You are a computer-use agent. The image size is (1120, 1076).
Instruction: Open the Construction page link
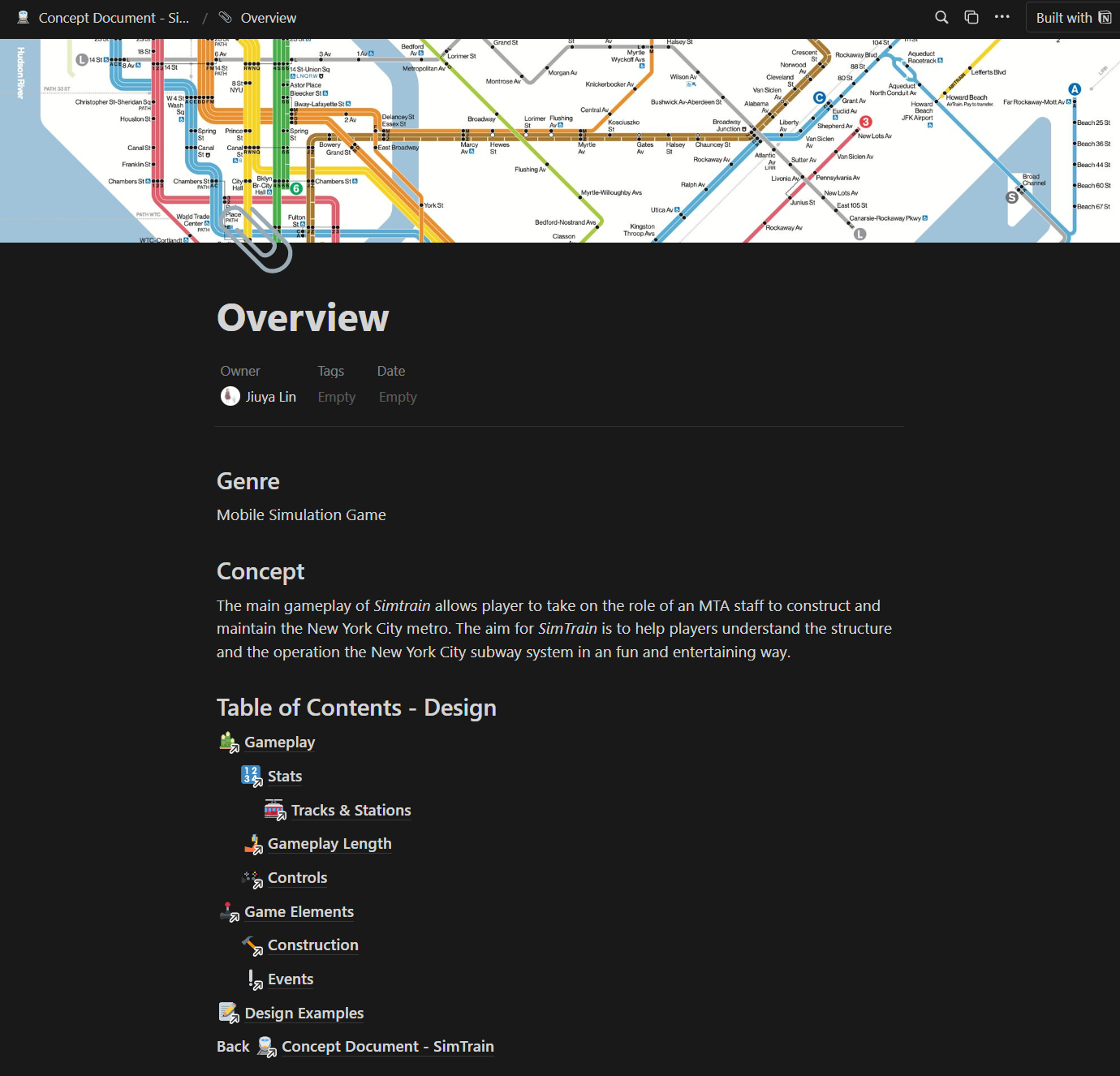tap(313, 945)
